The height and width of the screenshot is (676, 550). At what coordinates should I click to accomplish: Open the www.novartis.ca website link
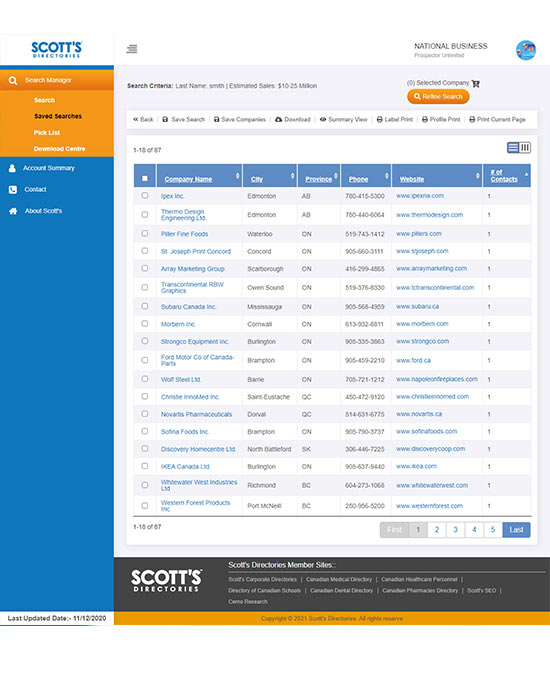(x=419, y=414)
